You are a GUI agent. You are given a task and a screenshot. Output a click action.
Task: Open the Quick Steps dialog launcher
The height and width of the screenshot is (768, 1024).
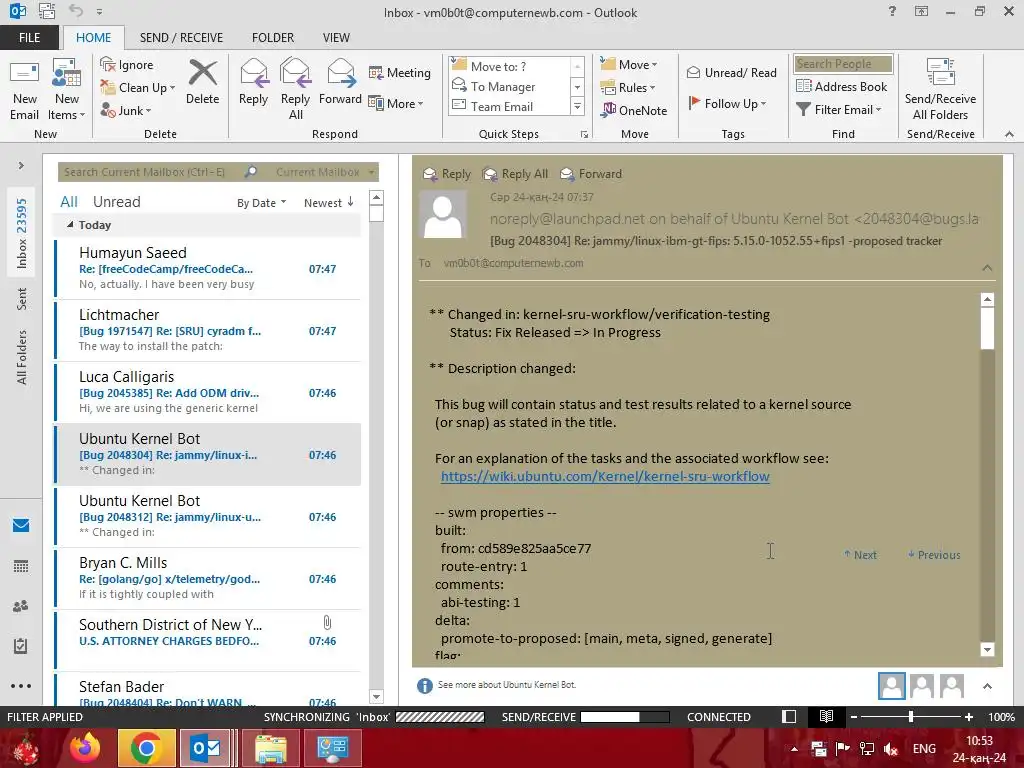pyautogui.click(x=584, y=135)
